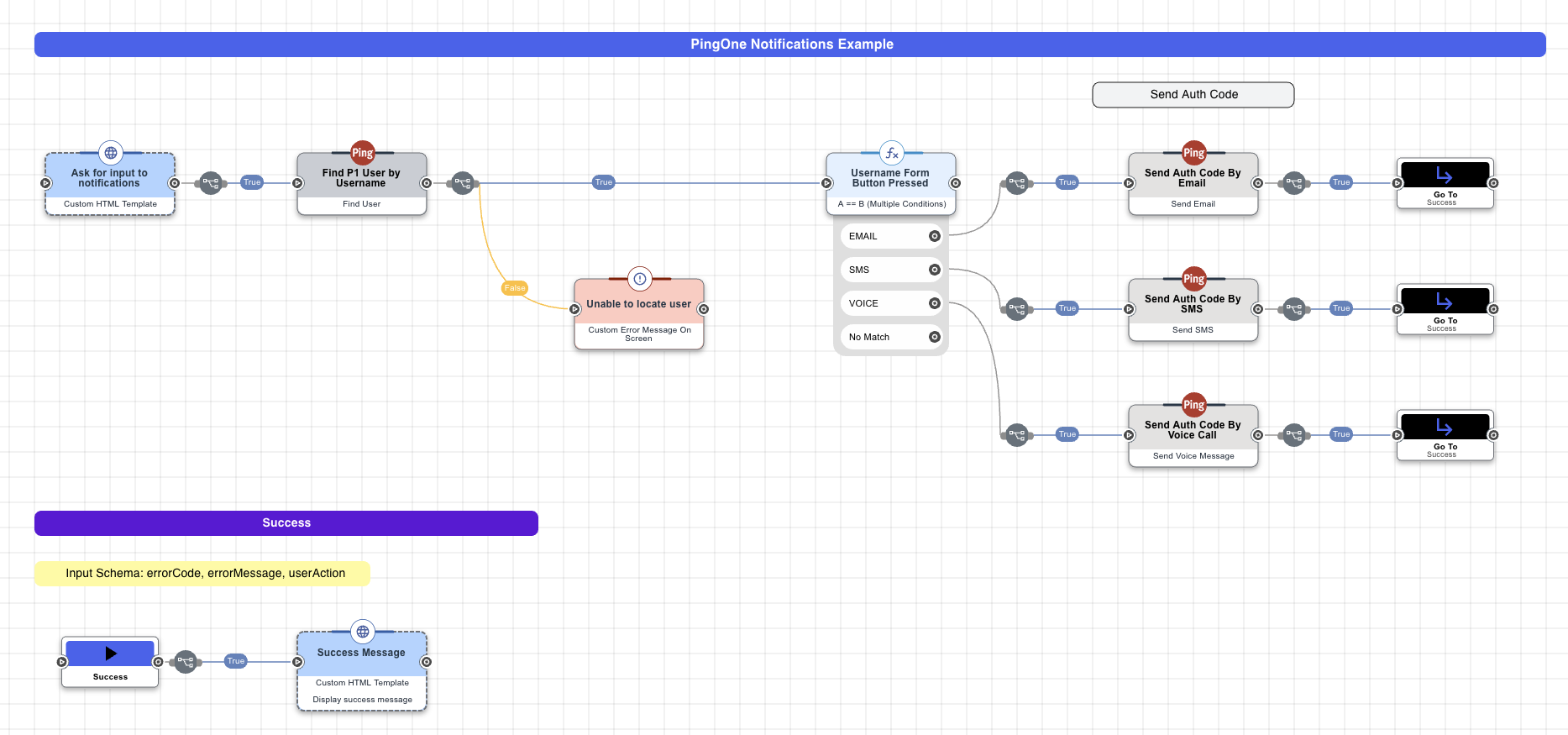Click connector node after Ask for input node
This screenshot has height=735, width=1568.
pos(211,183)
